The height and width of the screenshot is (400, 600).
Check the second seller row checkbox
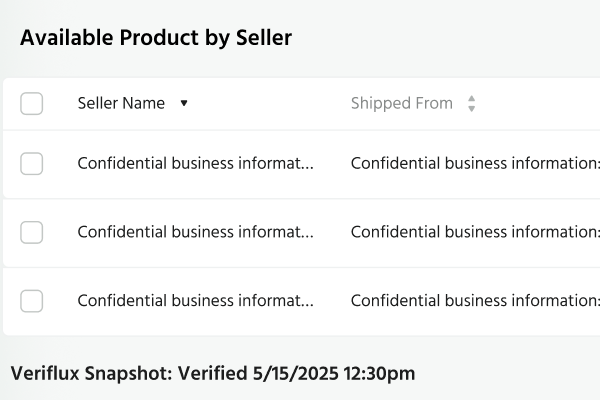point(32,232)
